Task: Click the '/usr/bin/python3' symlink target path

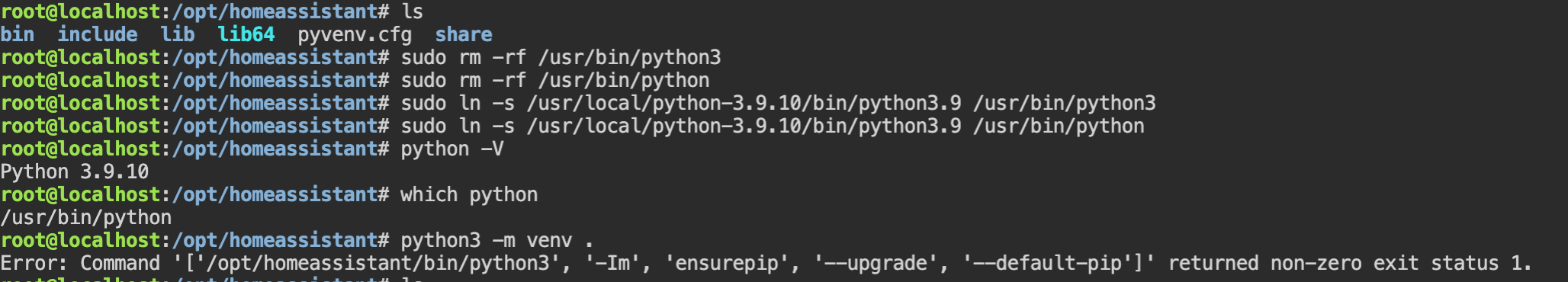Action: pos(1065,104)
